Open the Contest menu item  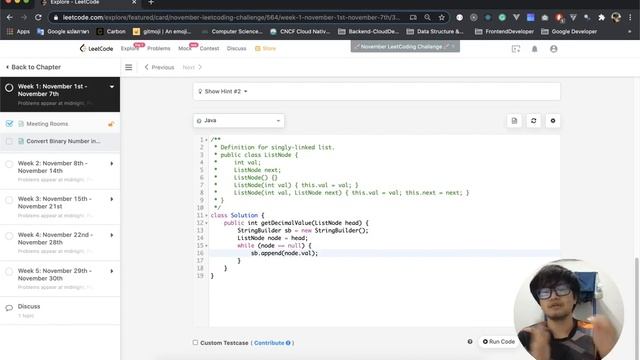point(209,49)
